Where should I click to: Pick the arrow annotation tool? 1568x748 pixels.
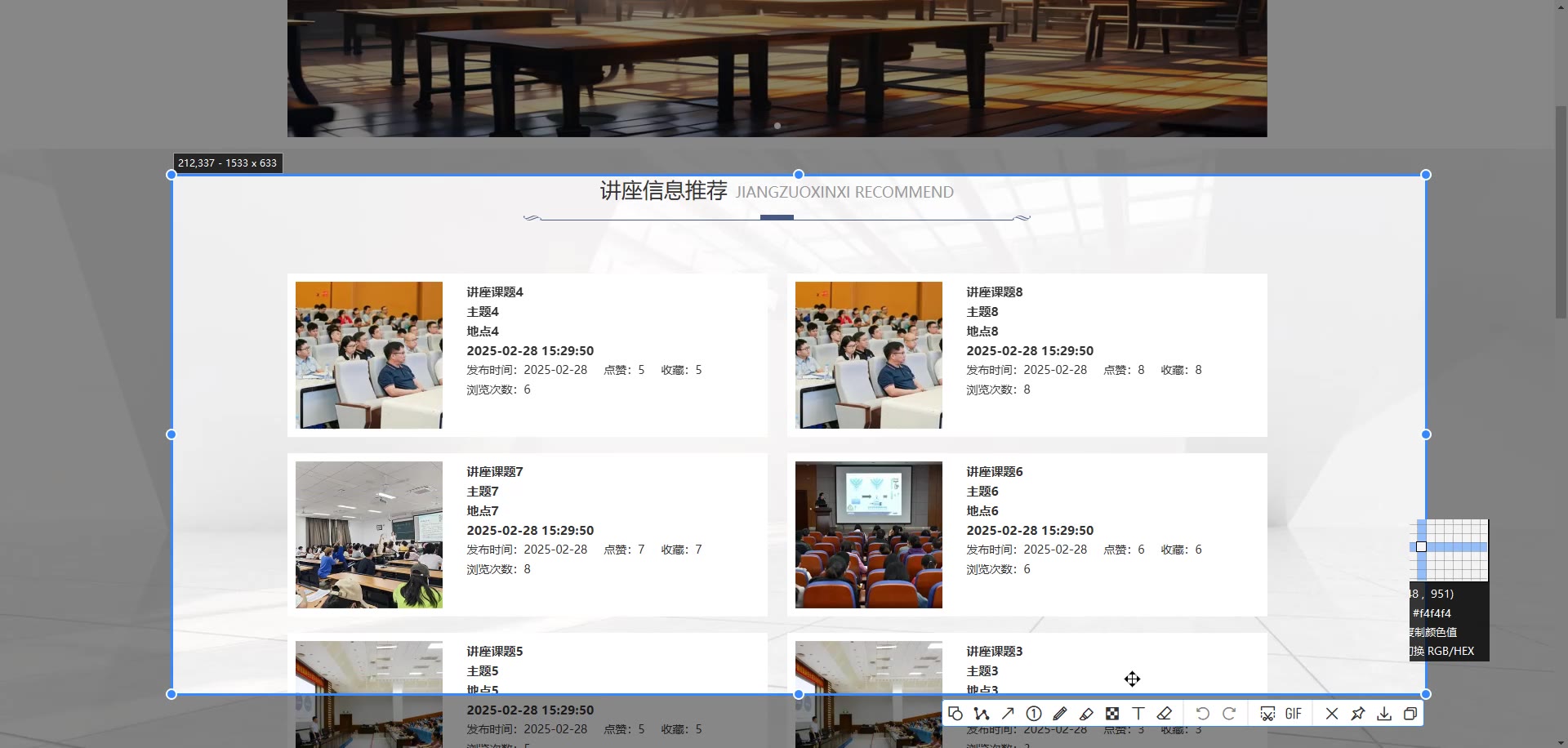coord(1008,714)
